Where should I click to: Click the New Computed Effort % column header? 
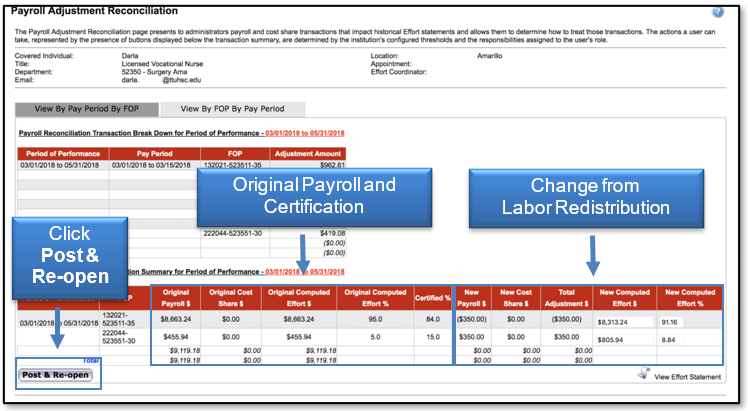coord(690,298)
